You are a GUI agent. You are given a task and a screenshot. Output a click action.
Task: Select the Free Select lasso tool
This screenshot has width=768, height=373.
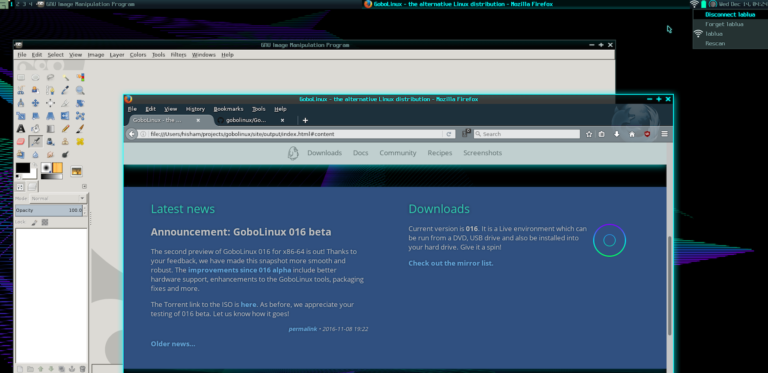point(50,77)
